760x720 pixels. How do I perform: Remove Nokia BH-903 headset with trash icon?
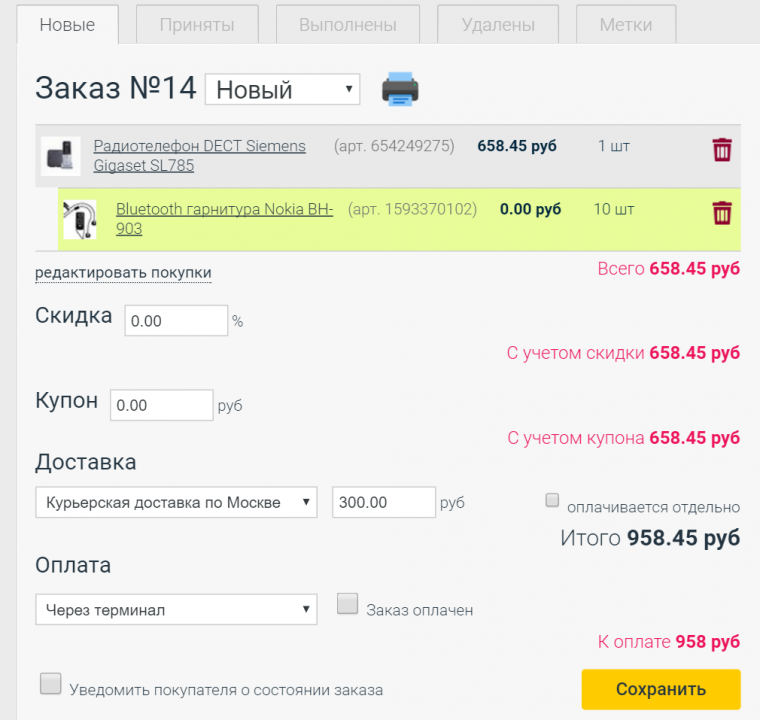coord(722,213)
